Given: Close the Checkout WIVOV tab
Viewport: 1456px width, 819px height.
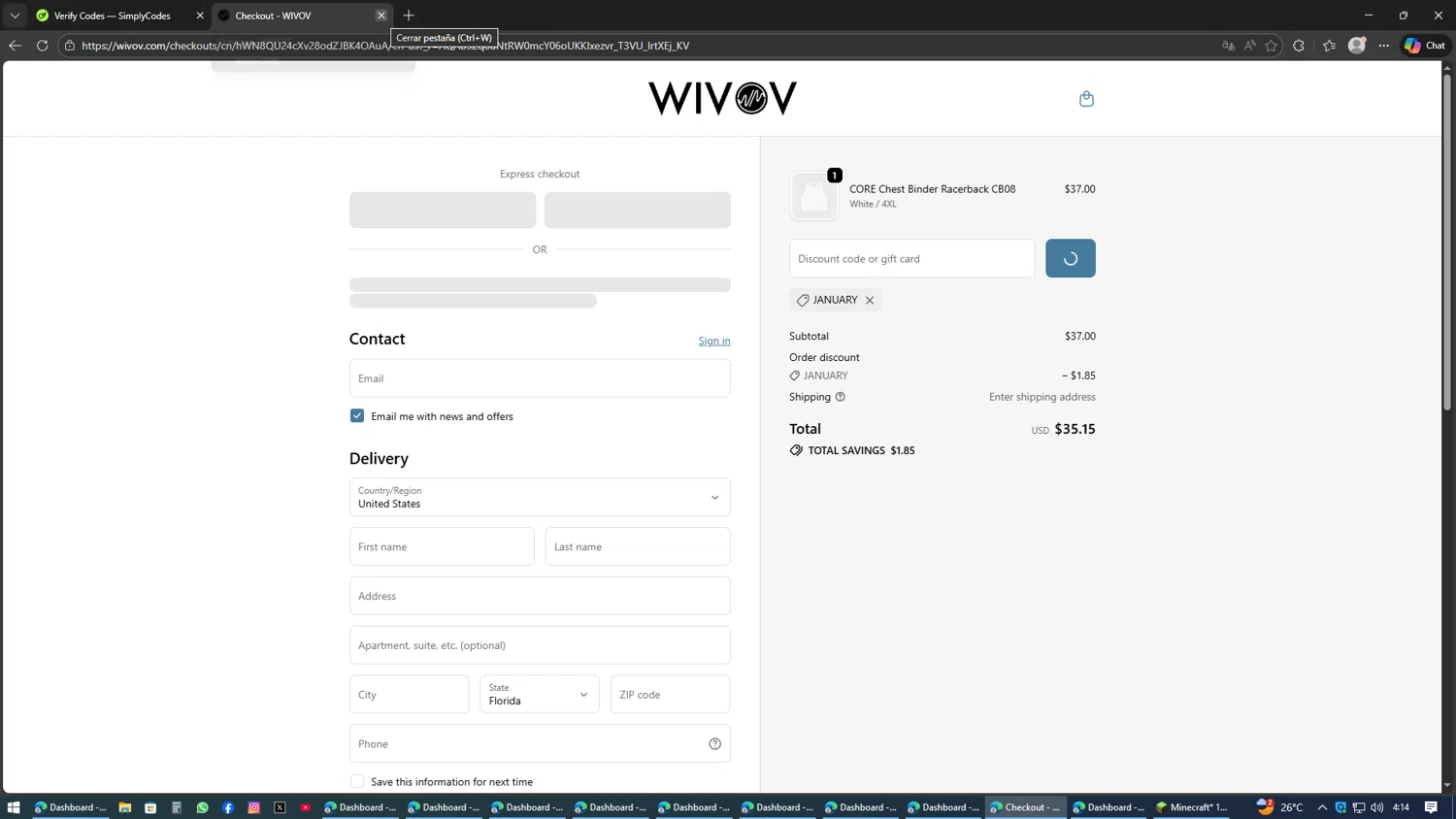Looking at the screenshot, I should (381, 16).
